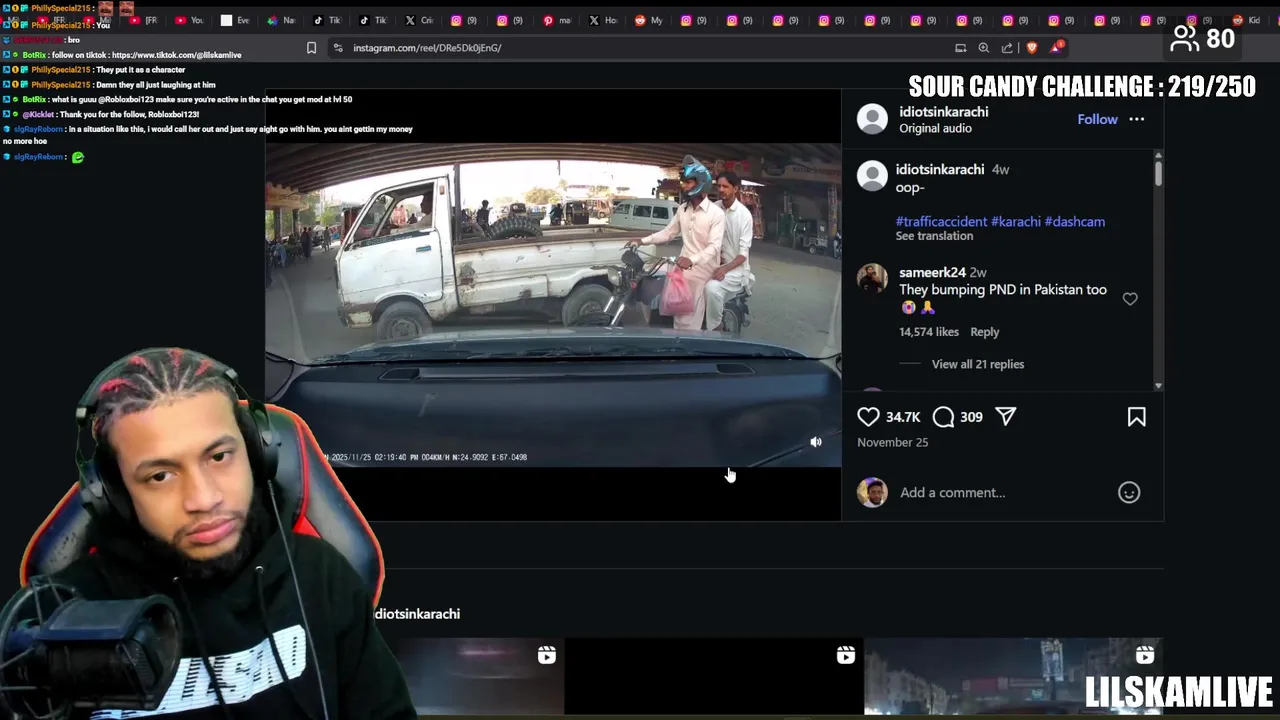Click See translation under the caption
The height and width of the screenshot is (720, 1280).
(x=934, y=236)
